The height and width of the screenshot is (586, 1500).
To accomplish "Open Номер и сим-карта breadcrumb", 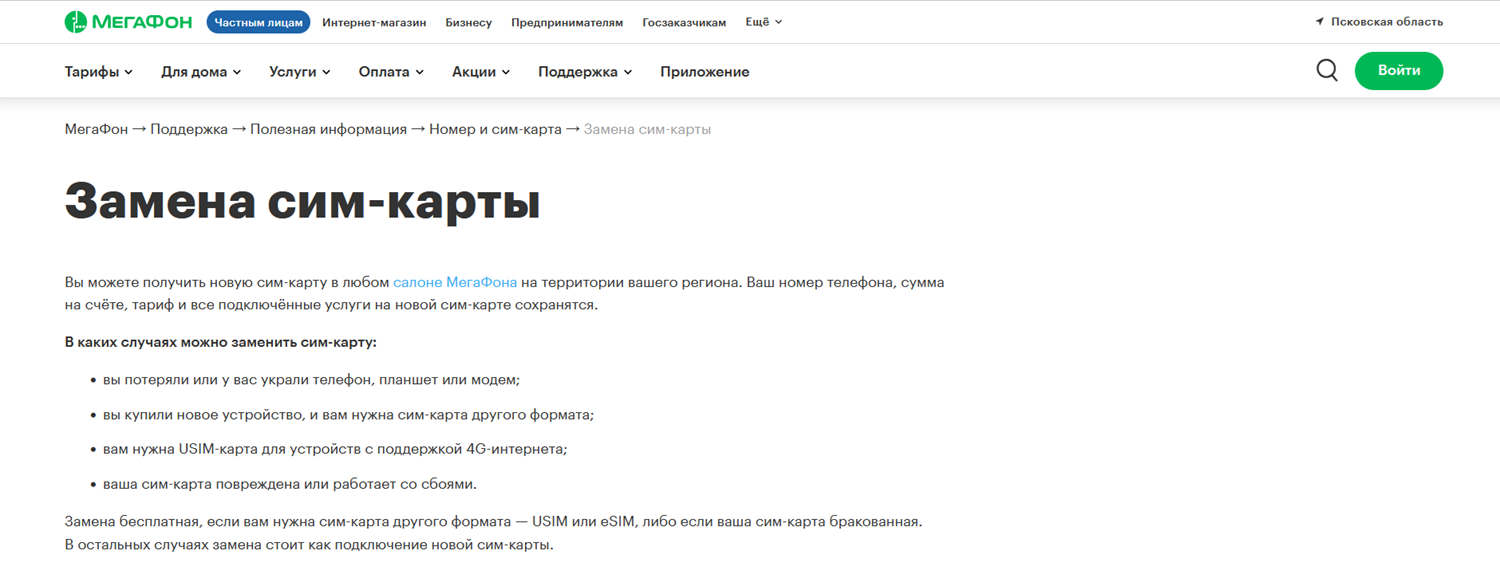I will 495,129.
